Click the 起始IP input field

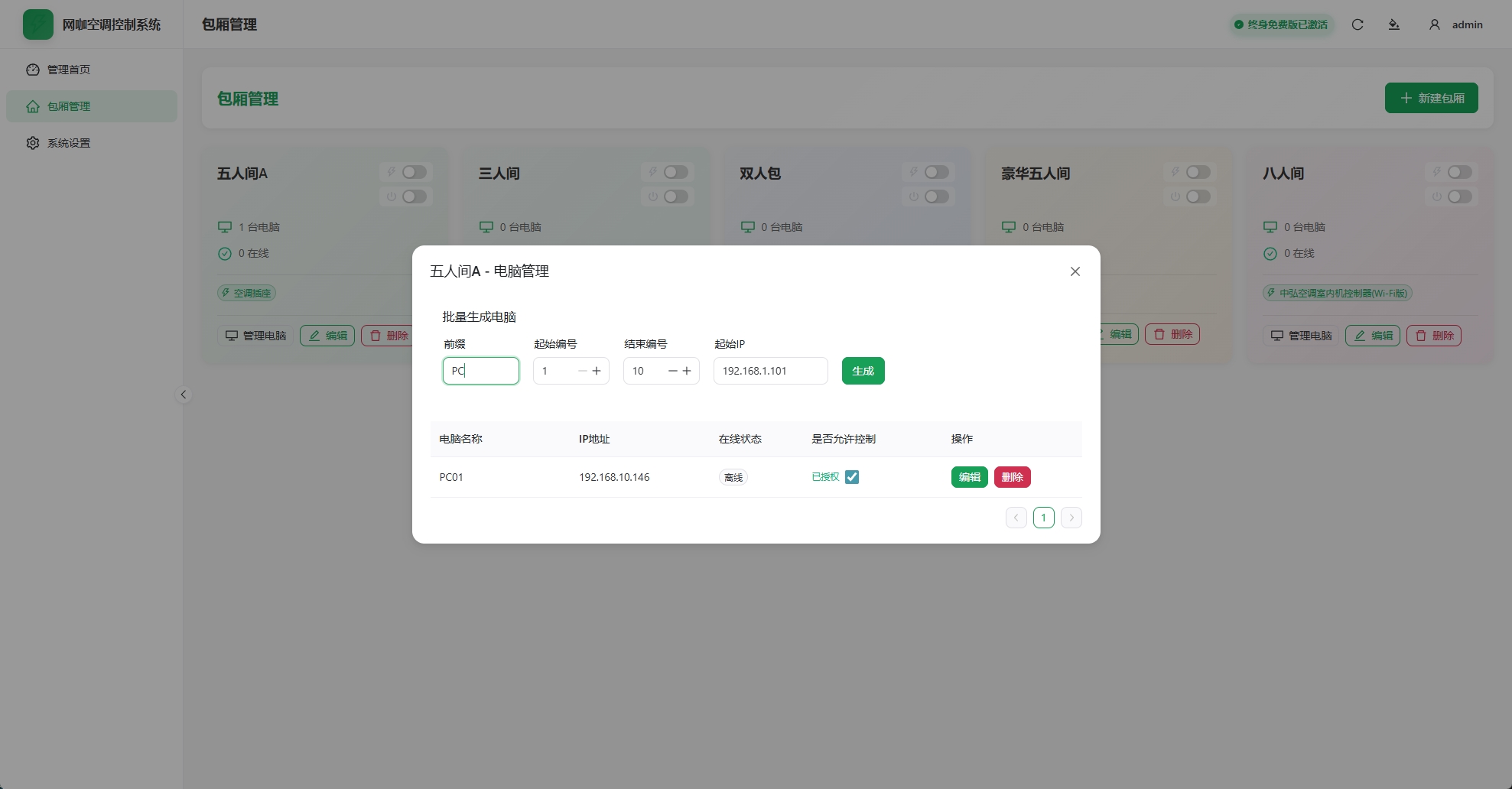[769, 371]
